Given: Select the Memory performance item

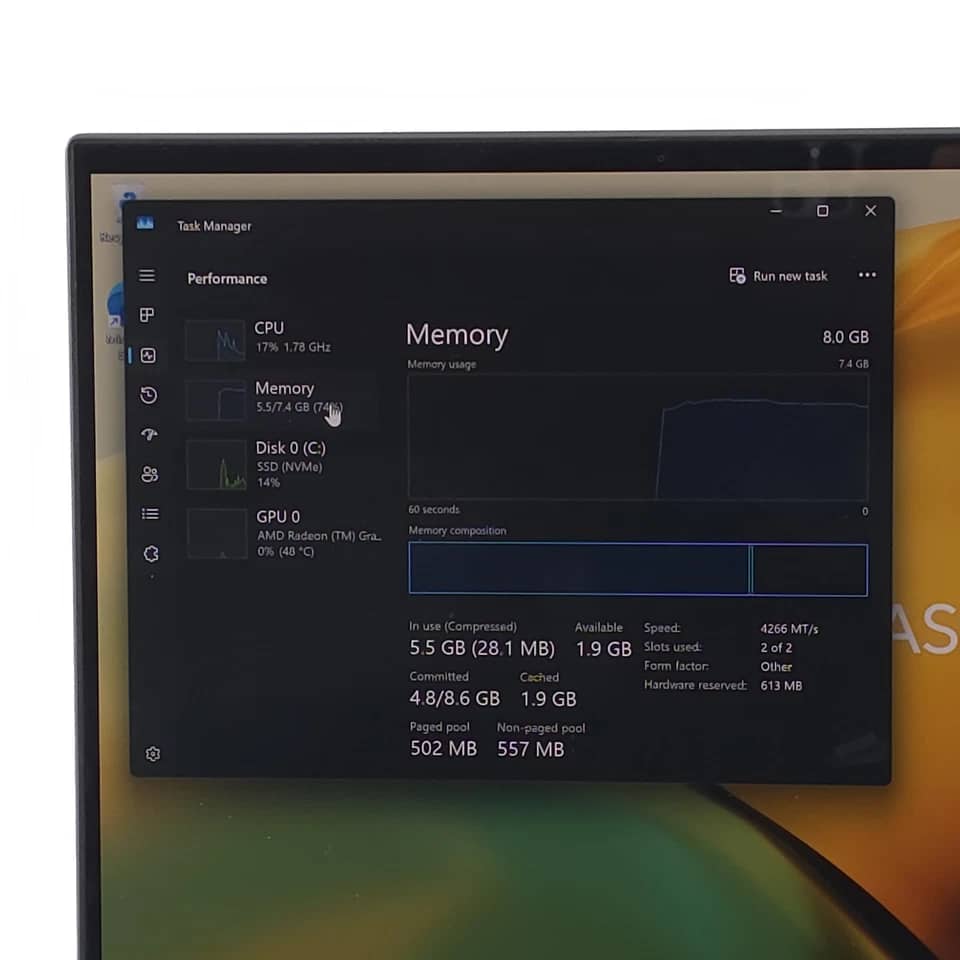Looking at the screenshot, I should (x=282, y=398).
